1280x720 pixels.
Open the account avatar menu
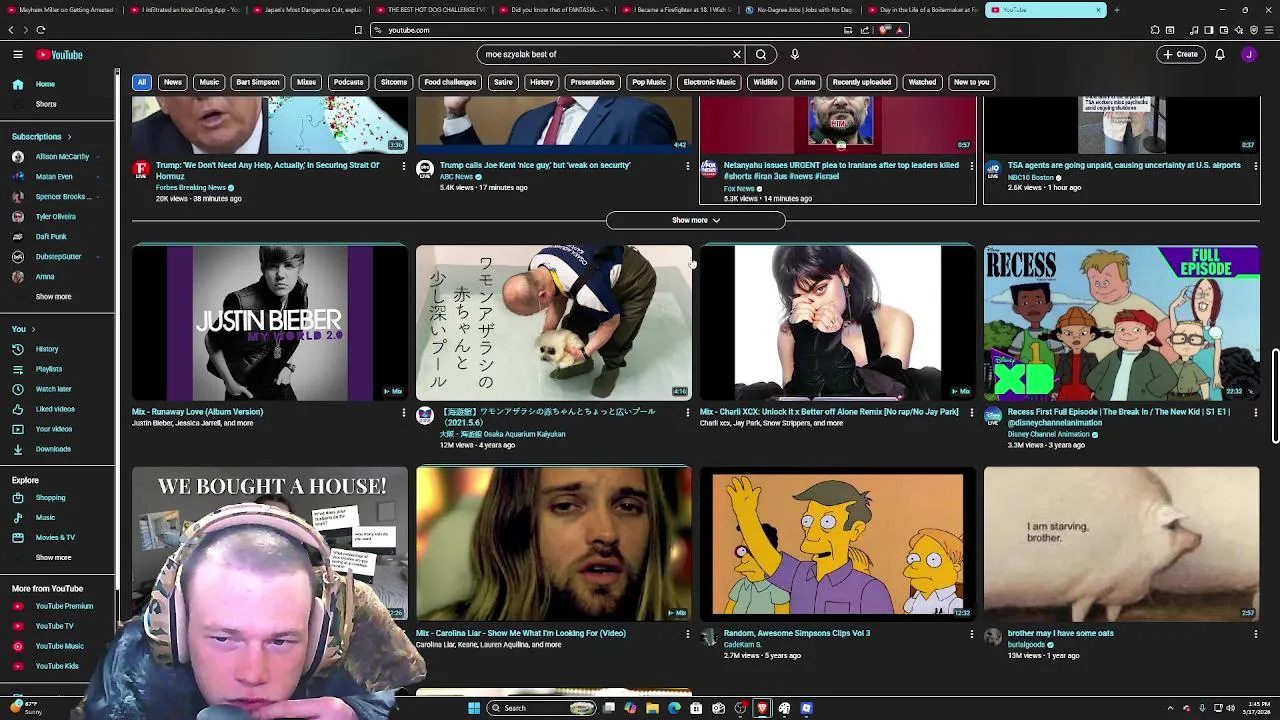pos(1249,54)
